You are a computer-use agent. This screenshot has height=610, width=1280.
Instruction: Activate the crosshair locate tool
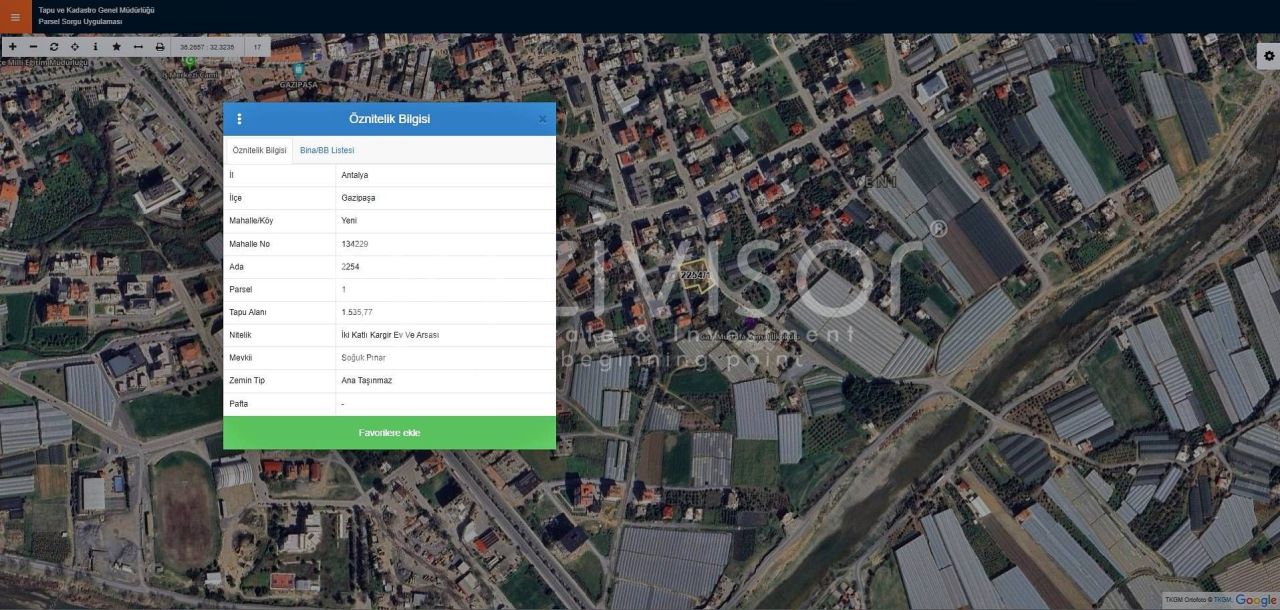pos(75,47)
